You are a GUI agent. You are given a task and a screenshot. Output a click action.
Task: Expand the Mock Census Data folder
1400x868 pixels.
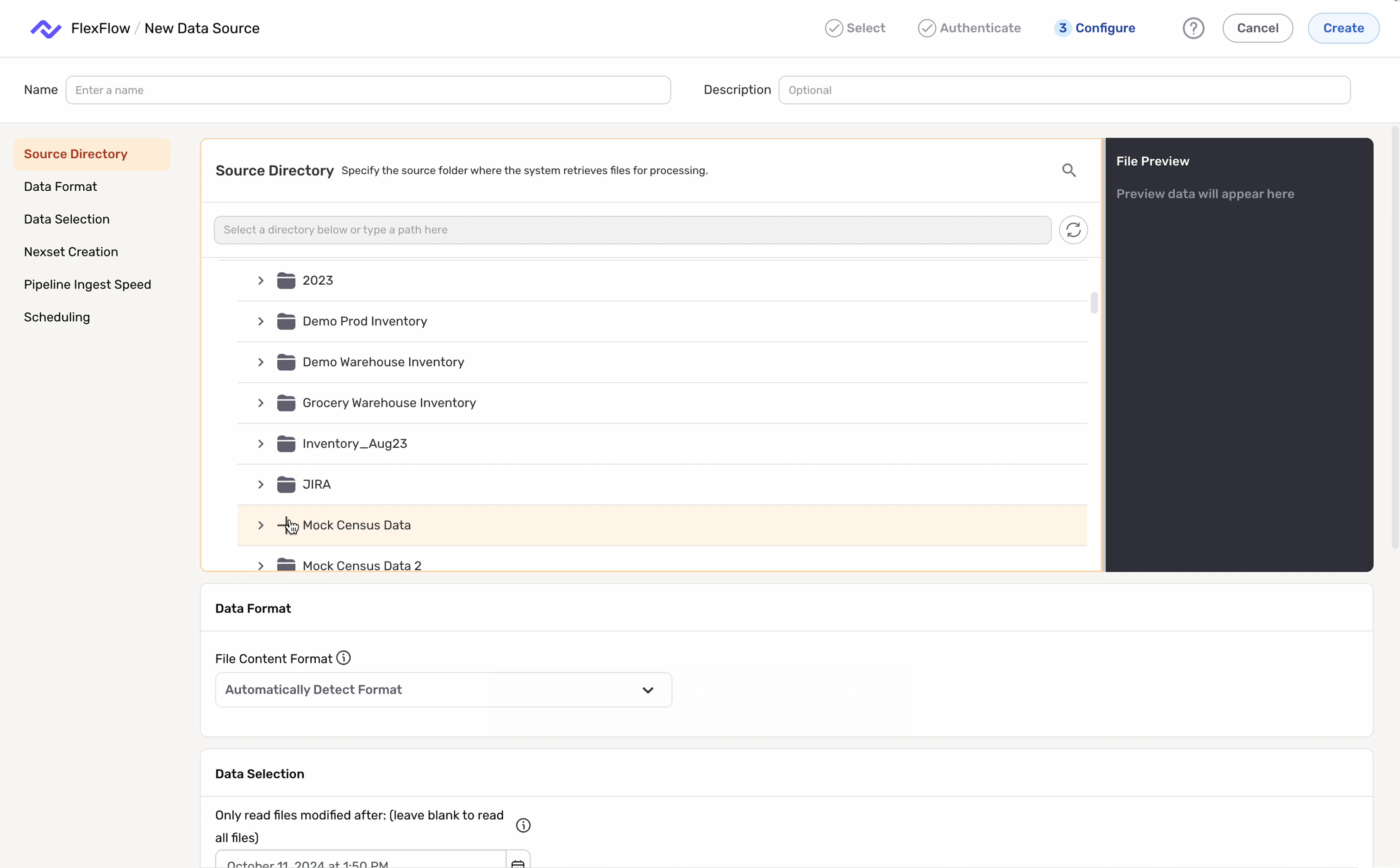261,525
